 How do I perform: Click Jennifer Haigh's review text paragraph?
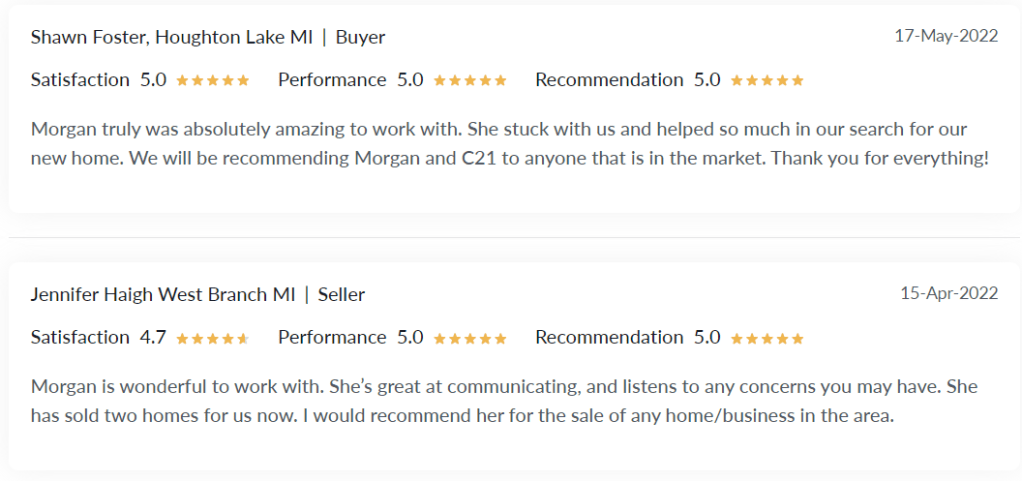pyautogui.click(x=504, y=401)
